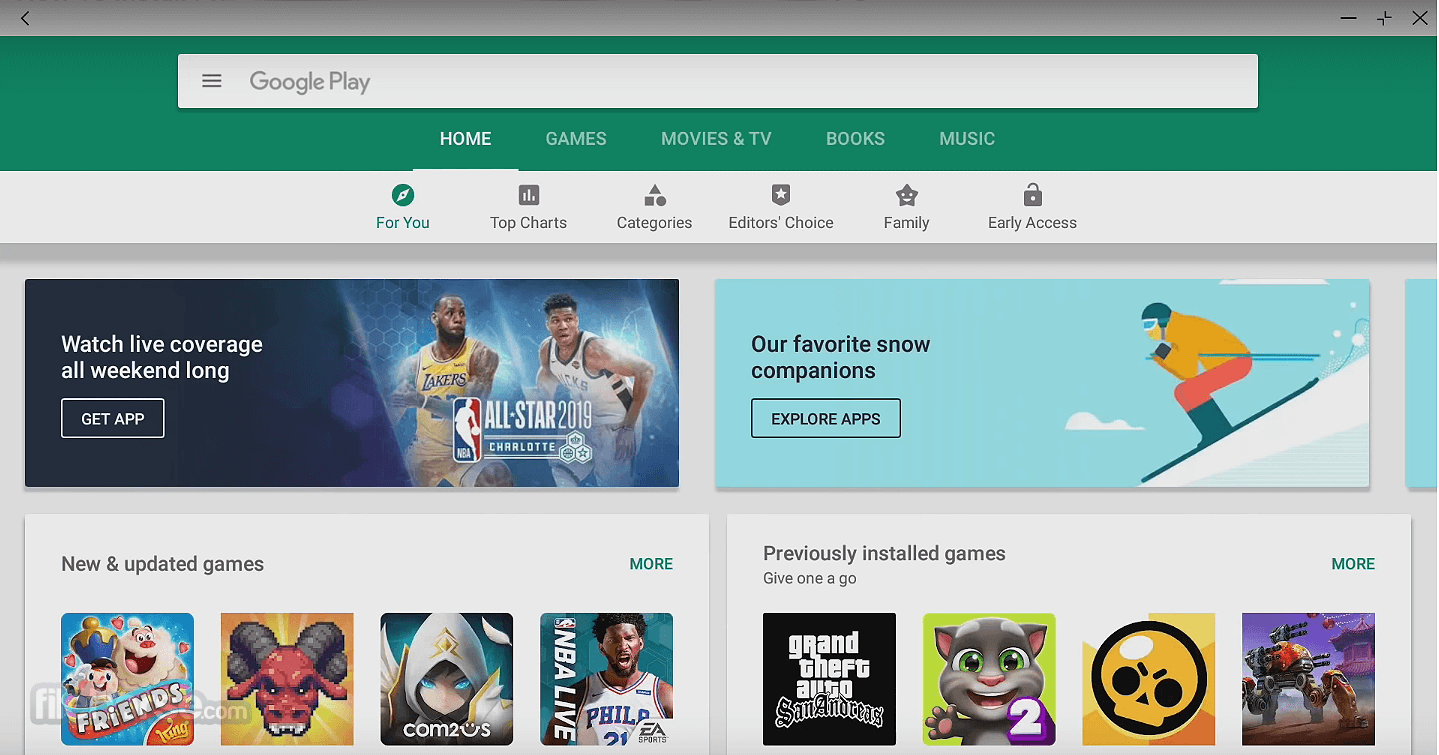Open the Candy Crush Friends game icon
Image resolution: width=1439 pixels, height=755 pixels.
click(128, 679)
